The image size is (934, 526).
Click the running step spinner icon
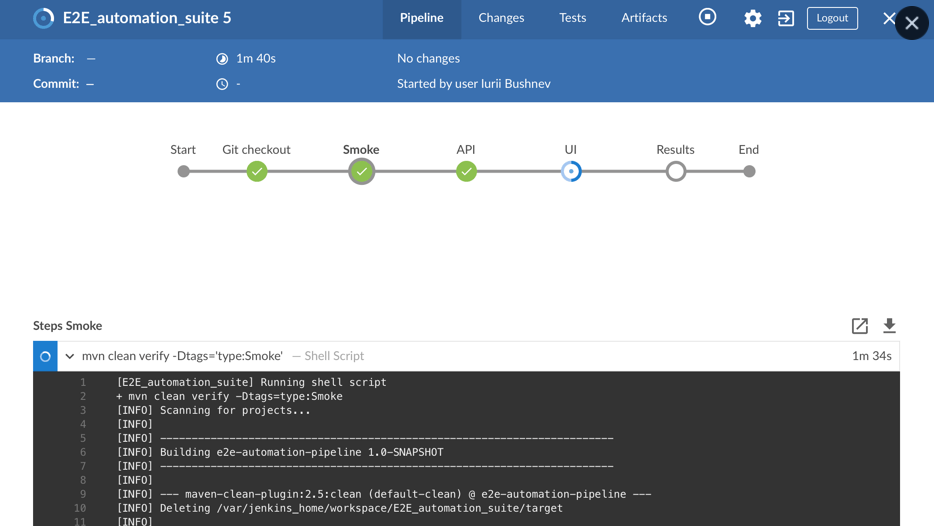(x=45, y=356)
